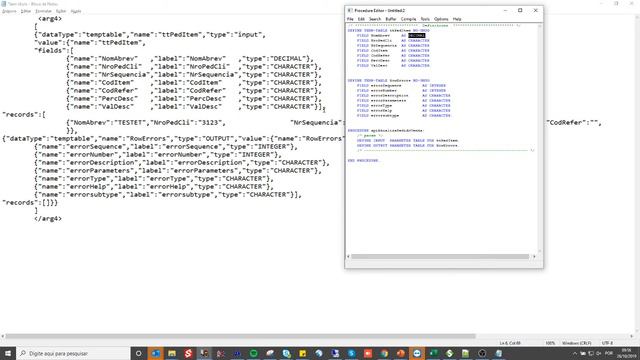Screen dimensions: 640x360
Task: Minimize the Procedure Editor window
Action: click(x=505, y=11)
